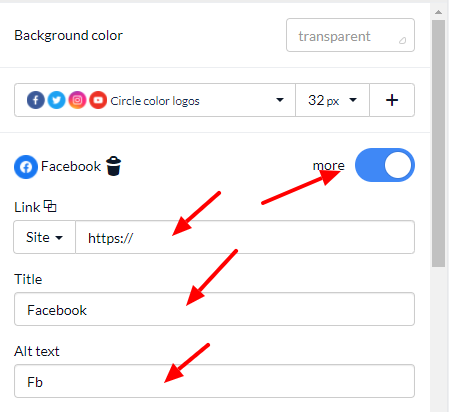Click the scrollbar up arrow
The height and width of the screenshot is (412, 449).
pyautogui.click(x=438, y=12)
